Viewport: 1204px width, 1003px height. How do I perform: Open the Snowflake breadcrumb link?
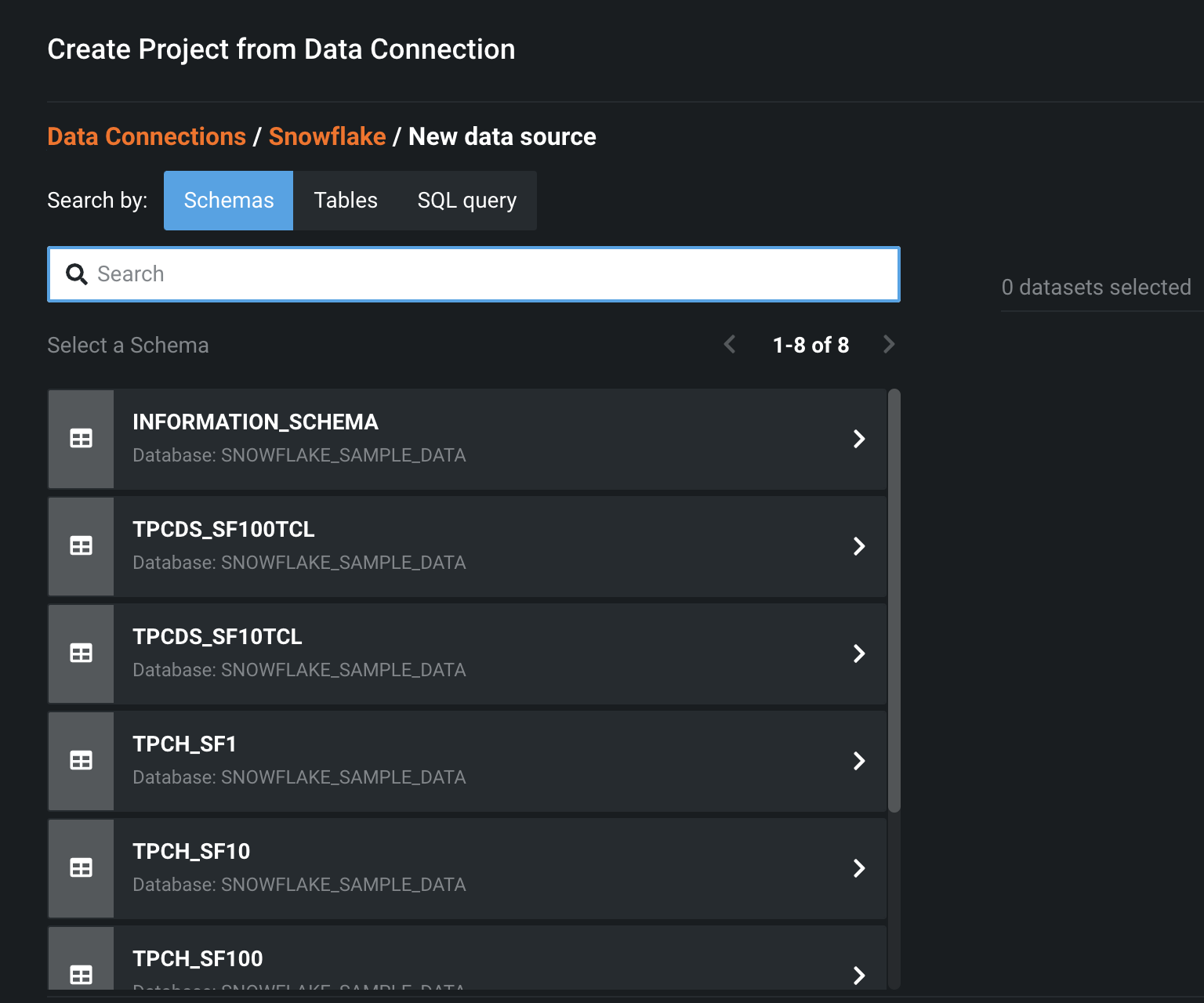click(327, 136)
